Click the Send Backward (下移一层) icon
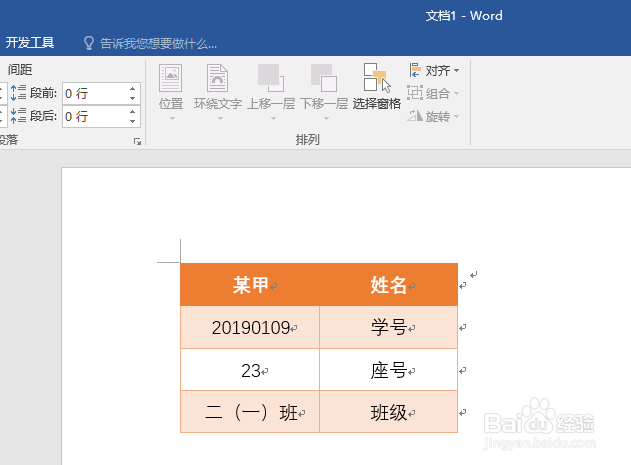631x465 pixels. click(324, 78)
